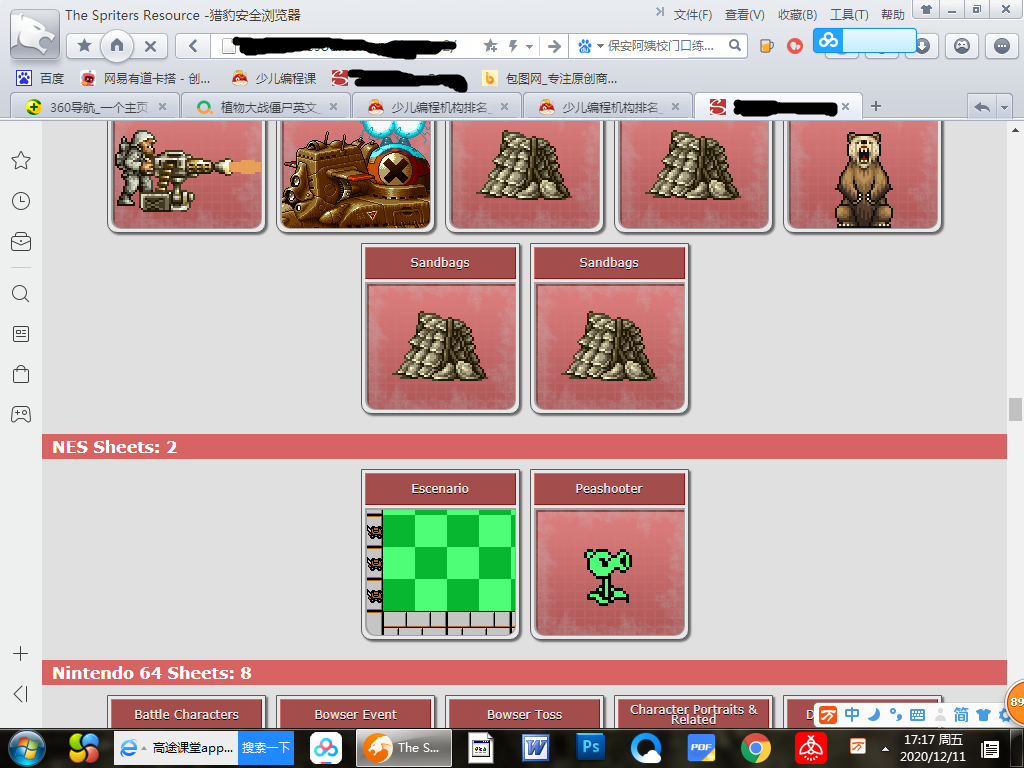Add sidebar app with plus icon
This screenshot has width=1024, height=768.
point(21,654)
